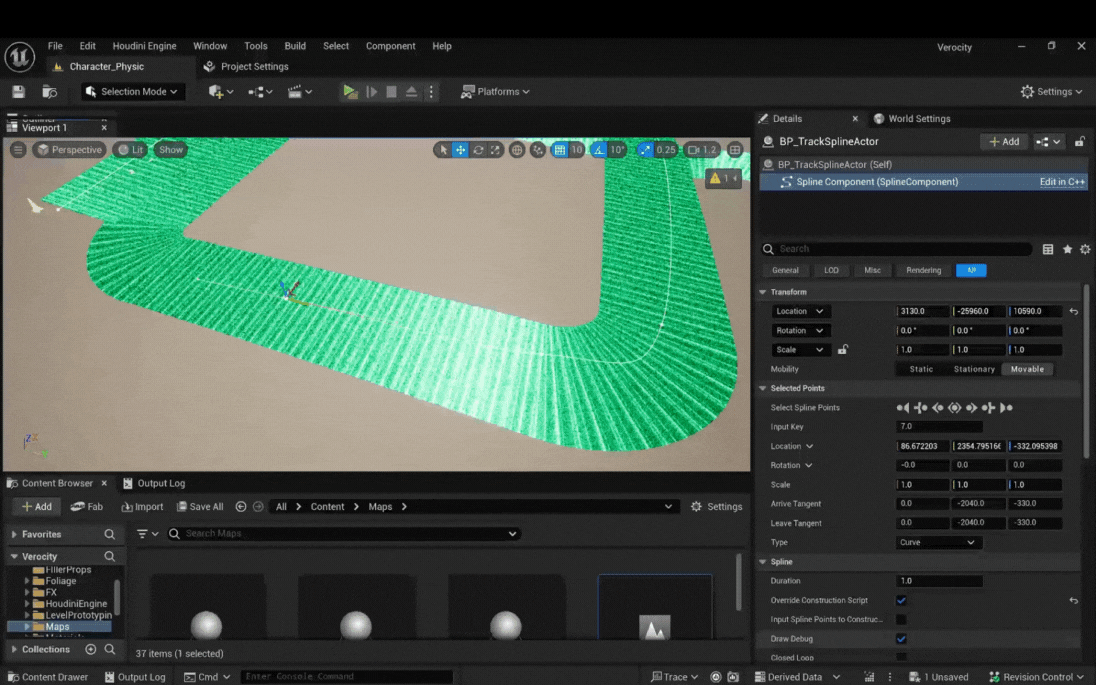Click the Stop simulation button
The height and width of the screenshot is (685, 1096).
(x=392, y=92)
